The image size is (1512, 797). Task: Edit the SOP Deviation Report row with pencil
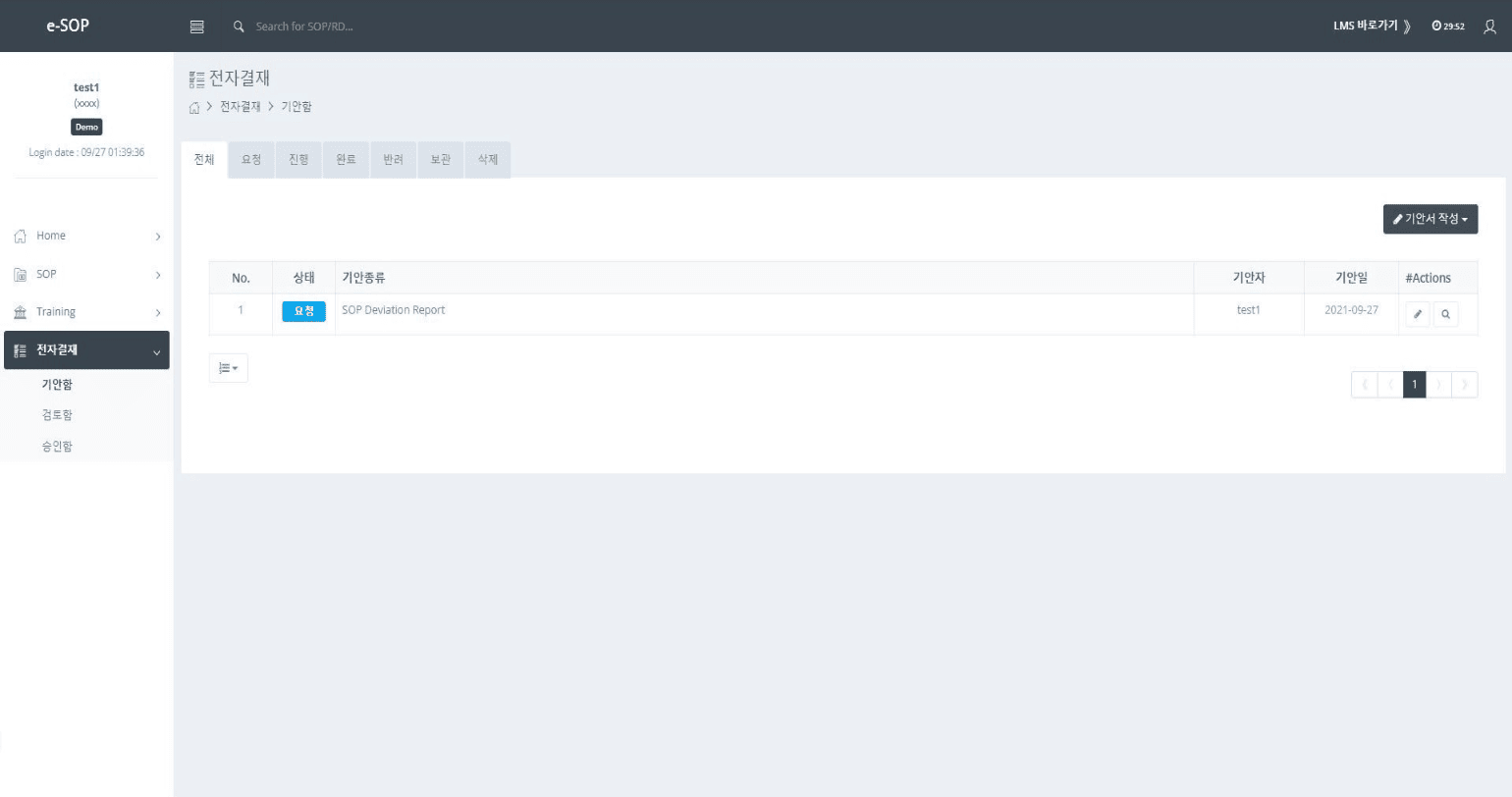coord(1417,314)
